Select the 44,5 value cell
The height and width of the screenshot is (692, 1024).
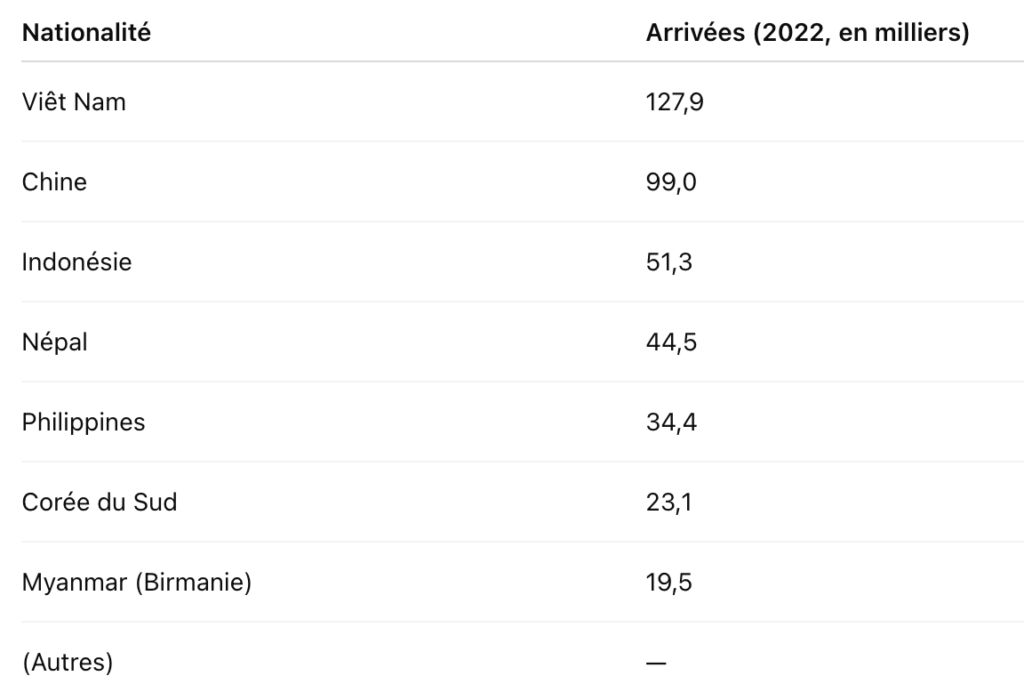point(671,343)
